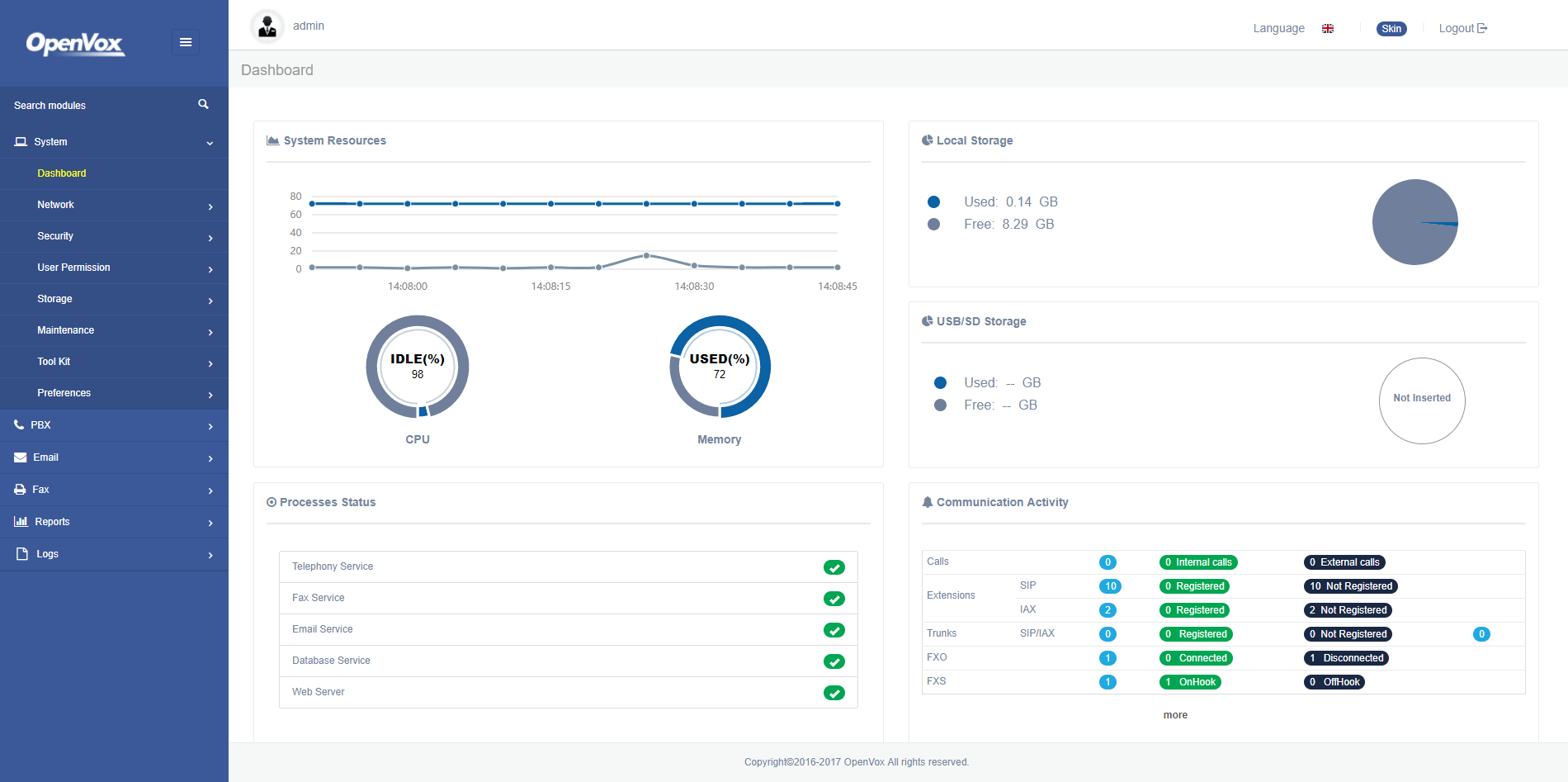This screenshot has width=1568, height=782.
Task: Click Local Storage Free gray legend dot
Action: point(933,225)
